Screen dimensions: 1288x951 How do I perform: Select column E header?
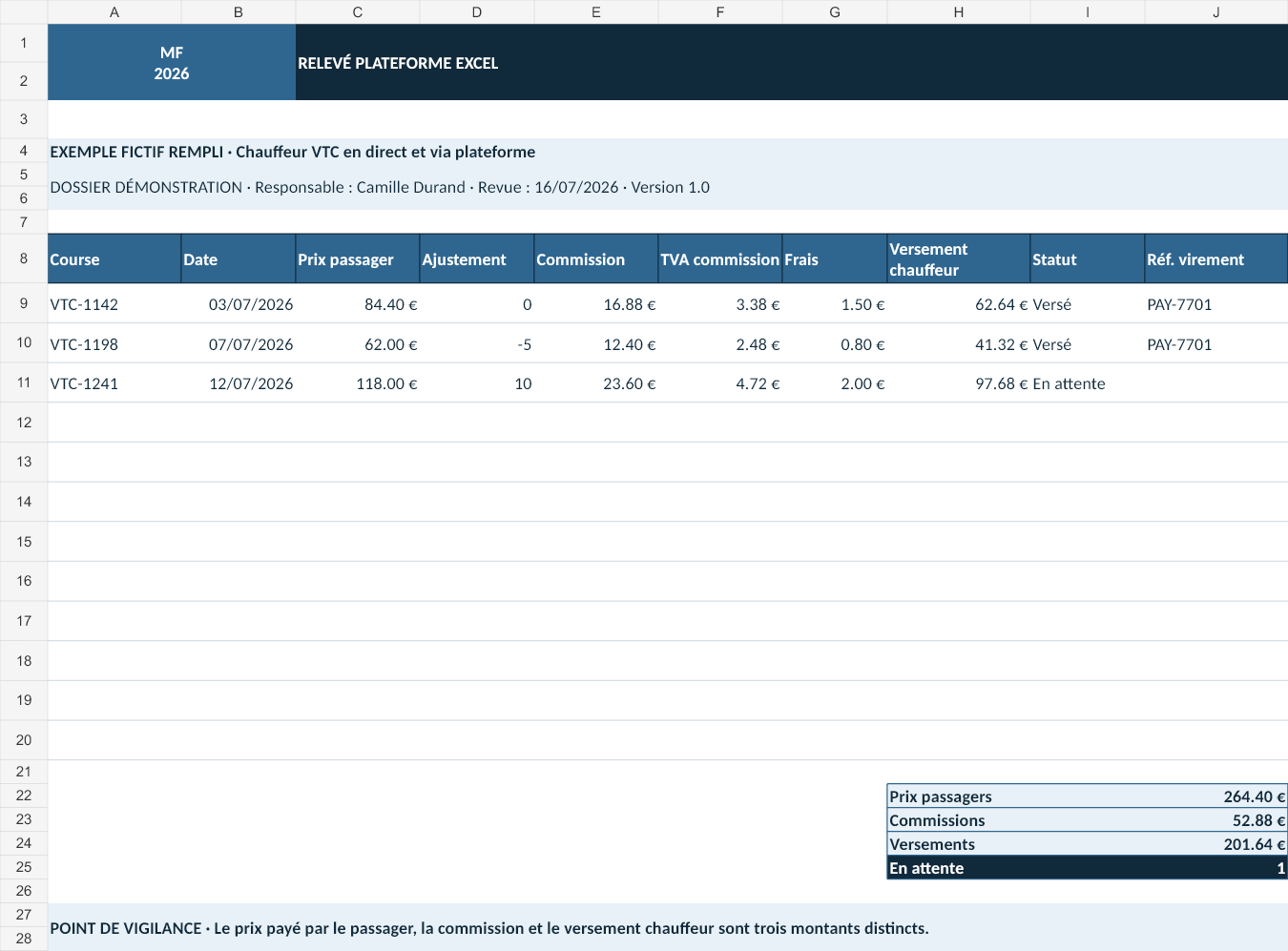(596, 11)
